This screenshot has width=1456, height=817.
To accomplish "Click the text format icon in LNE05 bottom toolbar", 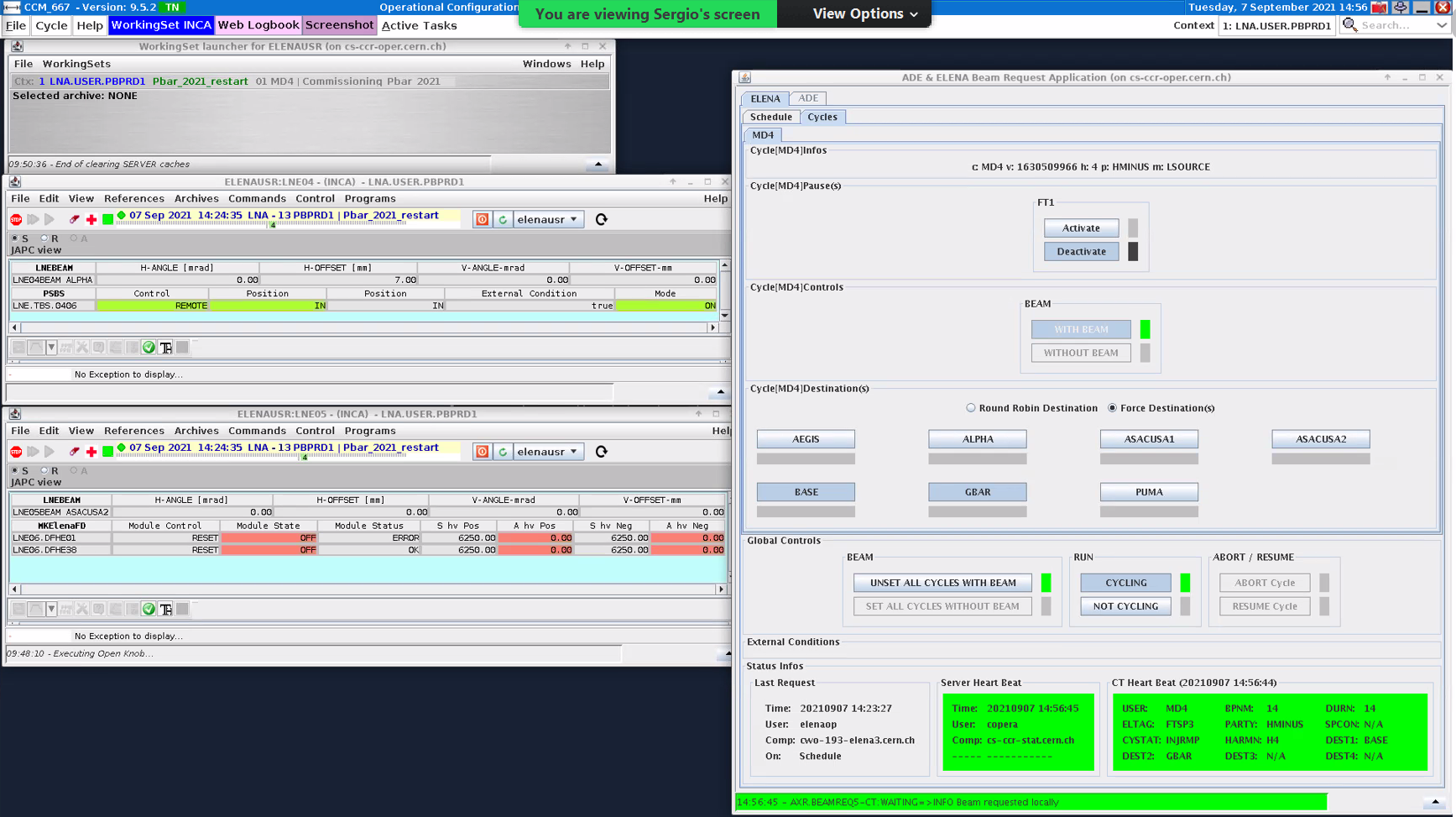I will [x=166, y=610].
